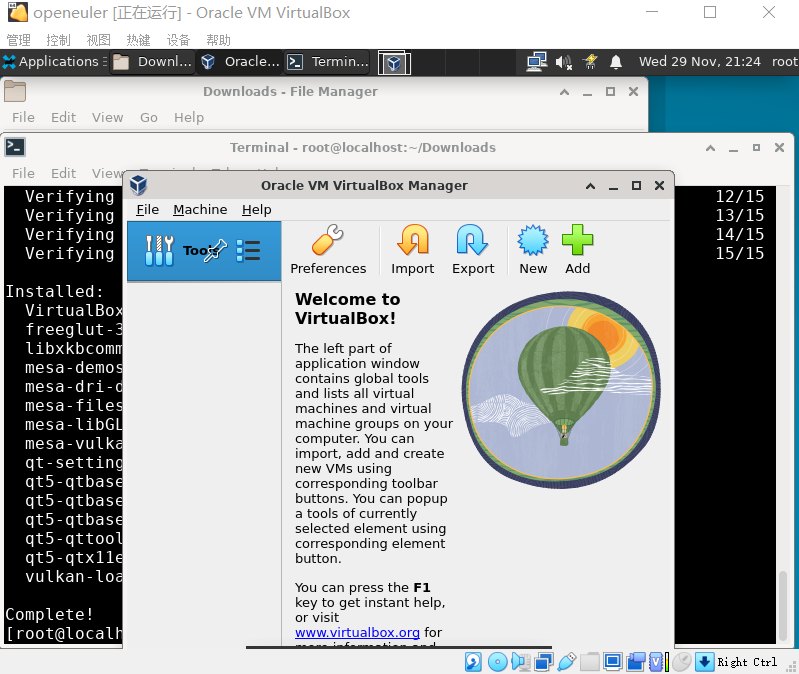Click the notification bell in top panel
Viewport: 799px width, 674px height.
pos(616,62)
